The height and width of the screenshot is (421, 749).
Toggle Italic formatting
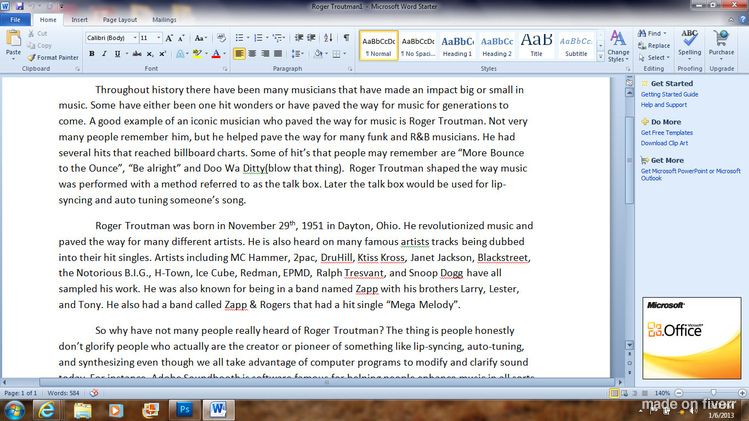pyautogui.click(x=104, y=54)
